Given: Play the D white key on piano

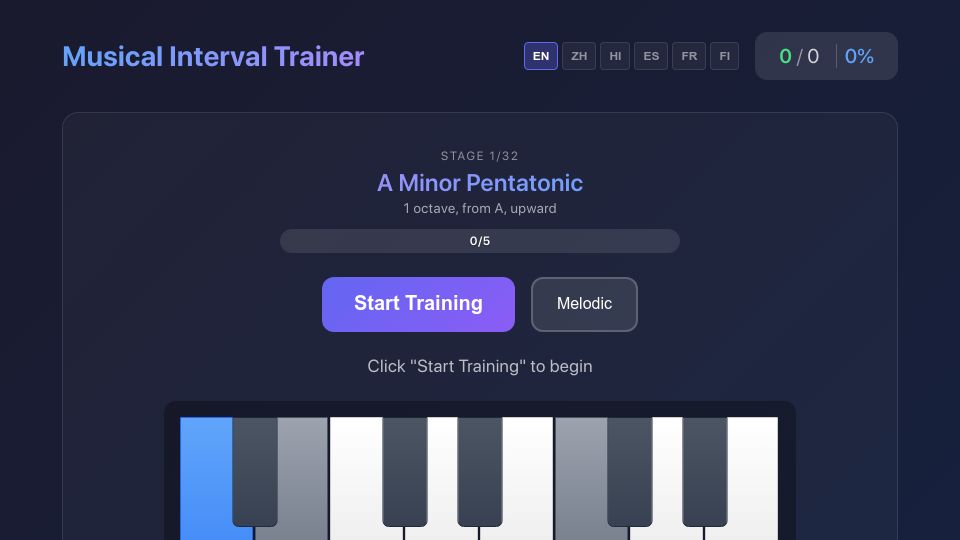Looking at the screenshot, I should (442, 479).
